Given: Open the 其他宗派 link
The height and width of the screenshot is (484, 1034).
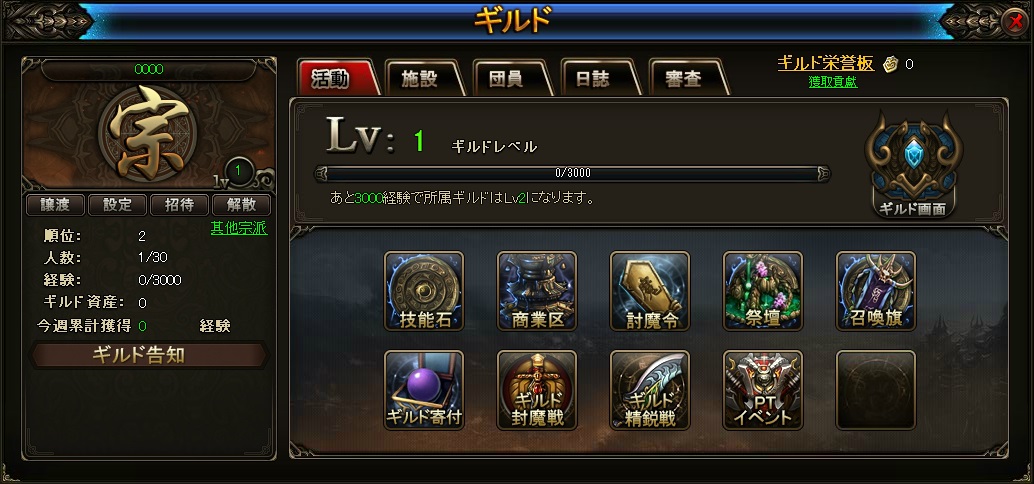Looking at the screenshot, I should (239, 228).
